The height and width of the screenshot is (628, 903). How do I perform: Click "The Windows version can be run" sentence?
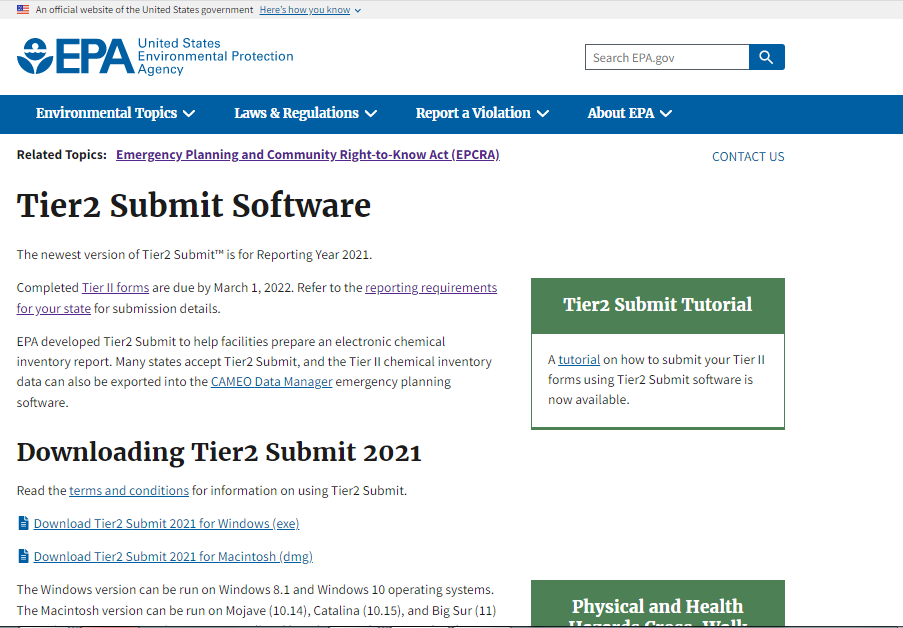[255, 589]
